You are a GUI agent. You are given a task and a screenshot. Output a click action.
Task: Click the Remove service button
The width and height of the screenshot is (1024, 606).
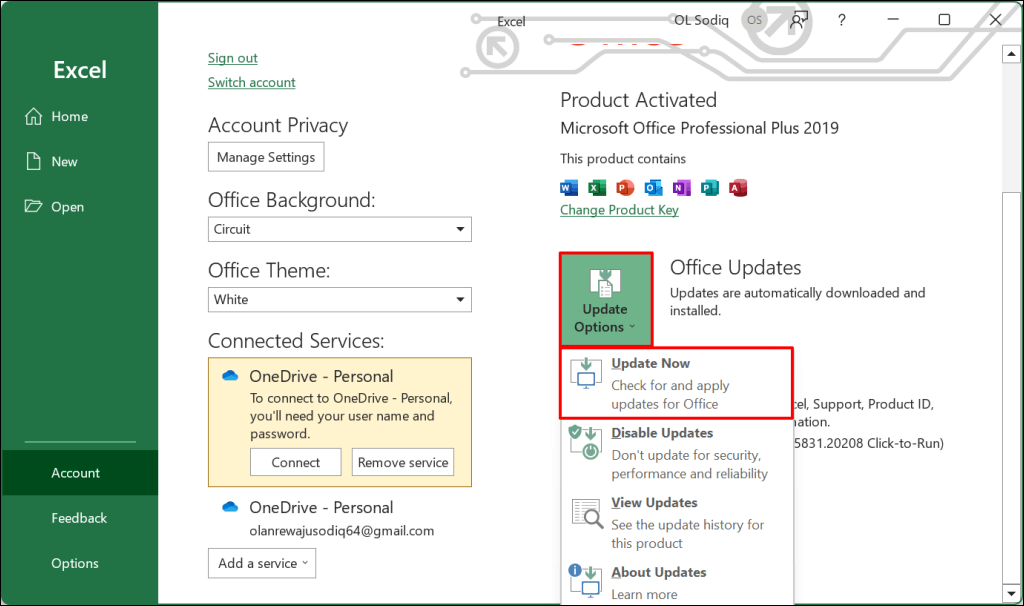[403, 462]
